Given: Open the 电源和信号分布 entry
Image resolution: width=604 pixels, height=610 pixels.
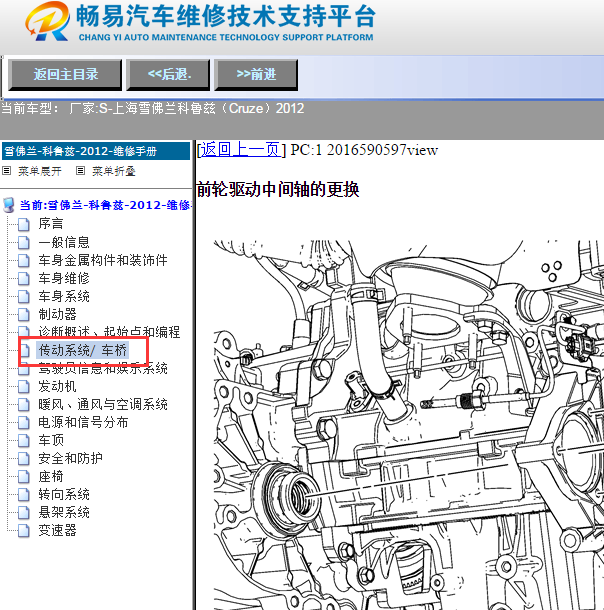Looking at the screenshot, I should [x=83, y=422].
